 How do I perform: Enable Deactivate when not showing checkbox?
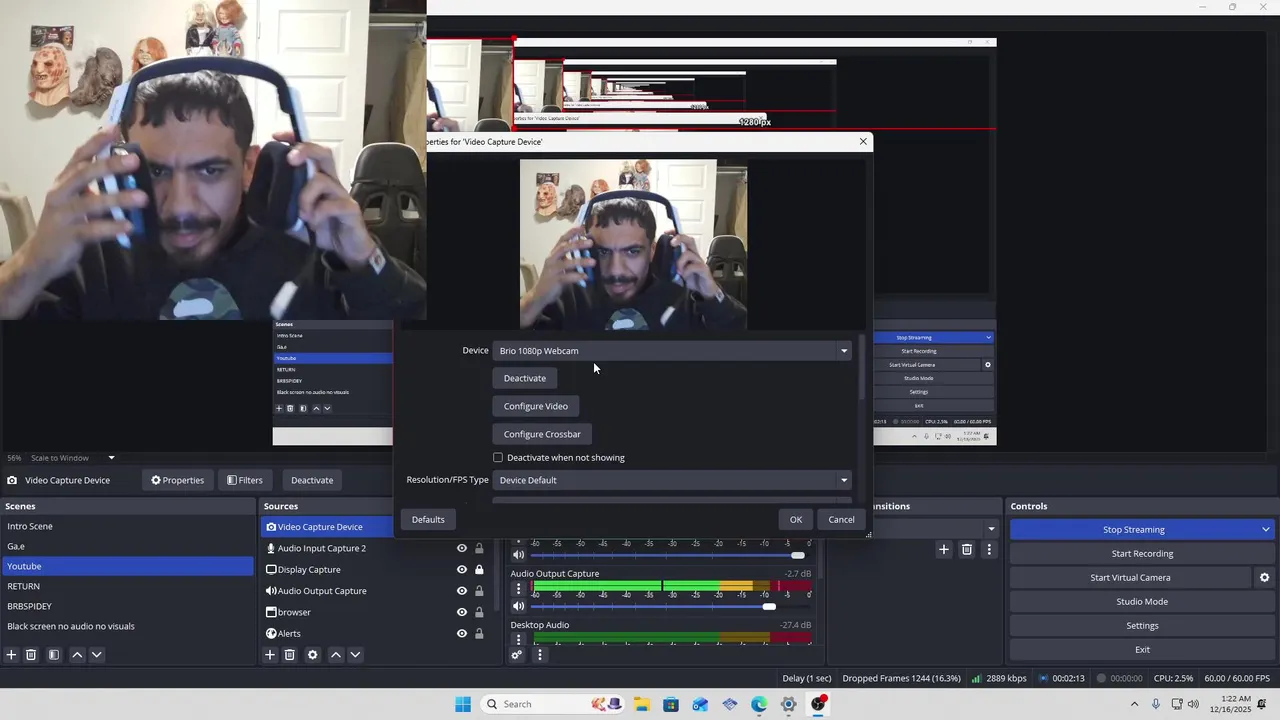(x=498, y=458)
